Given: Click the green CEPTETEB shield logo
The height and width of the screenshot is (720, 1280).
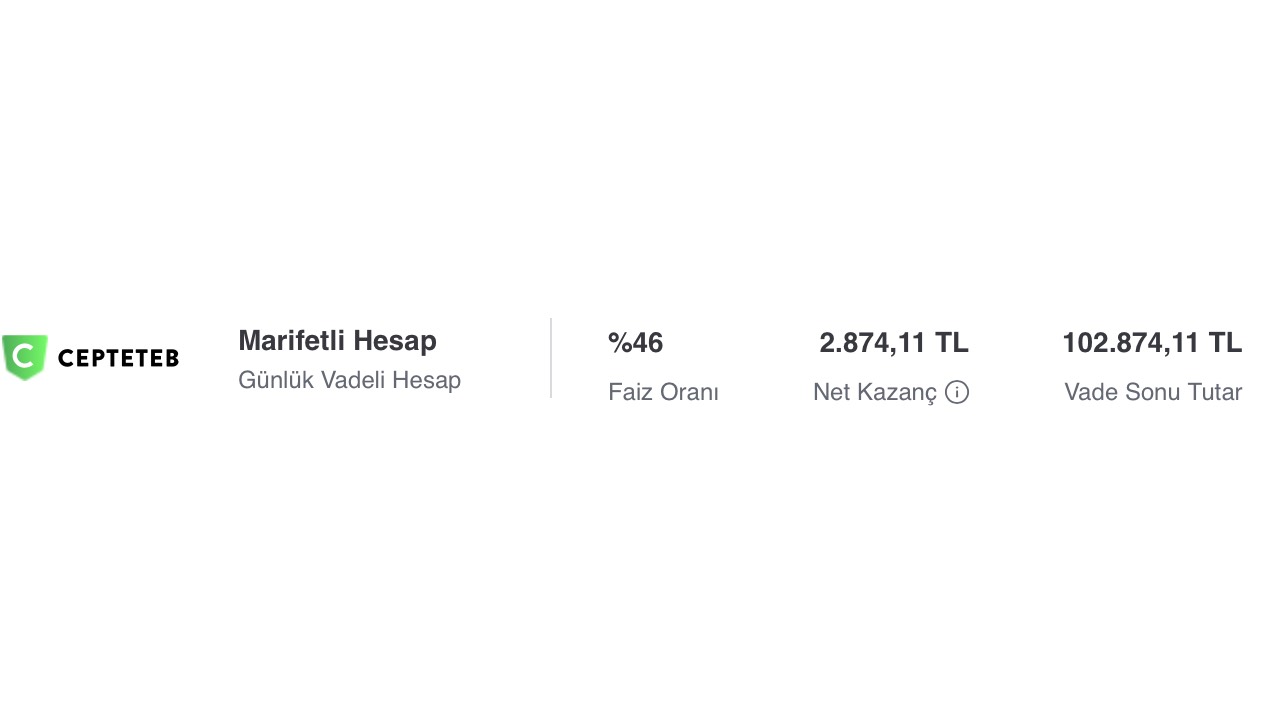Looking at the screenshot, I should tap(25, 357).
